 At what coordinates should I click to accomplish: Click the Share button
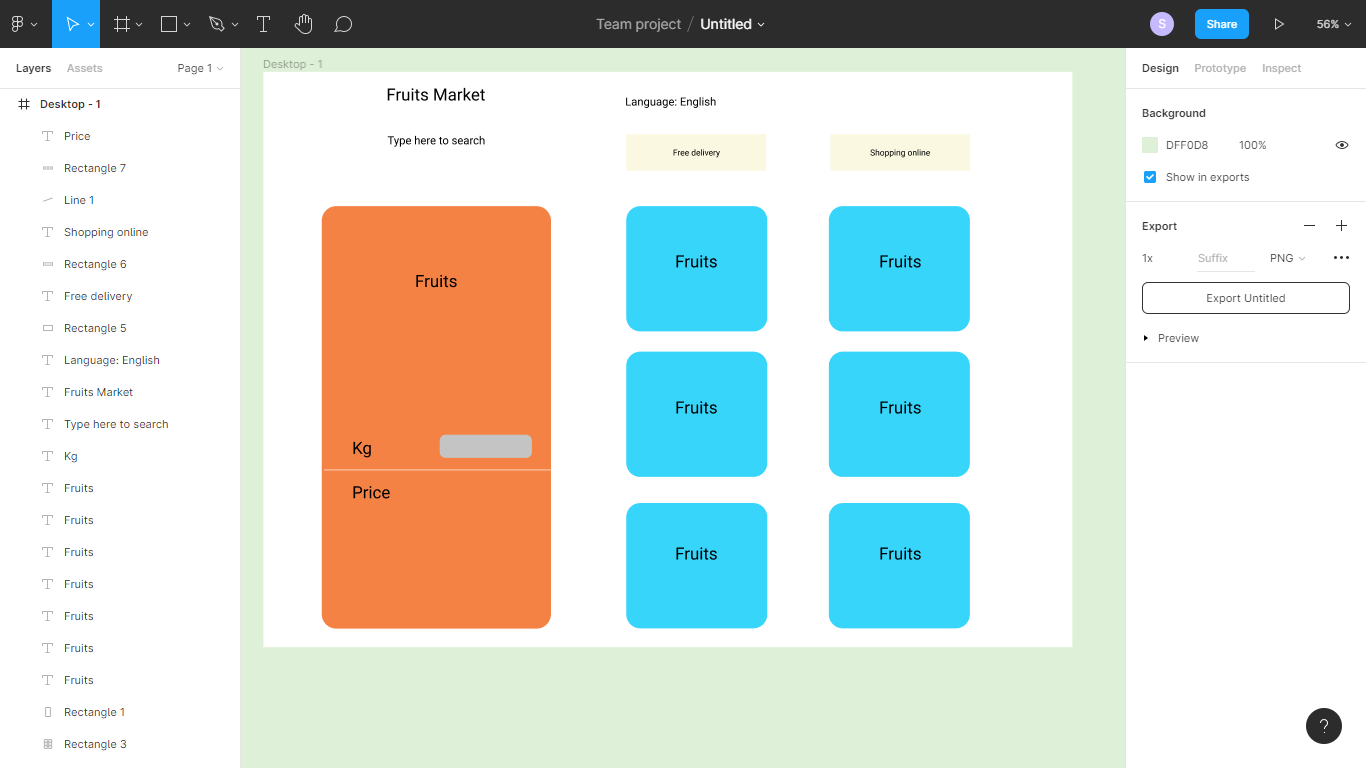click(x=1221, y=23)
